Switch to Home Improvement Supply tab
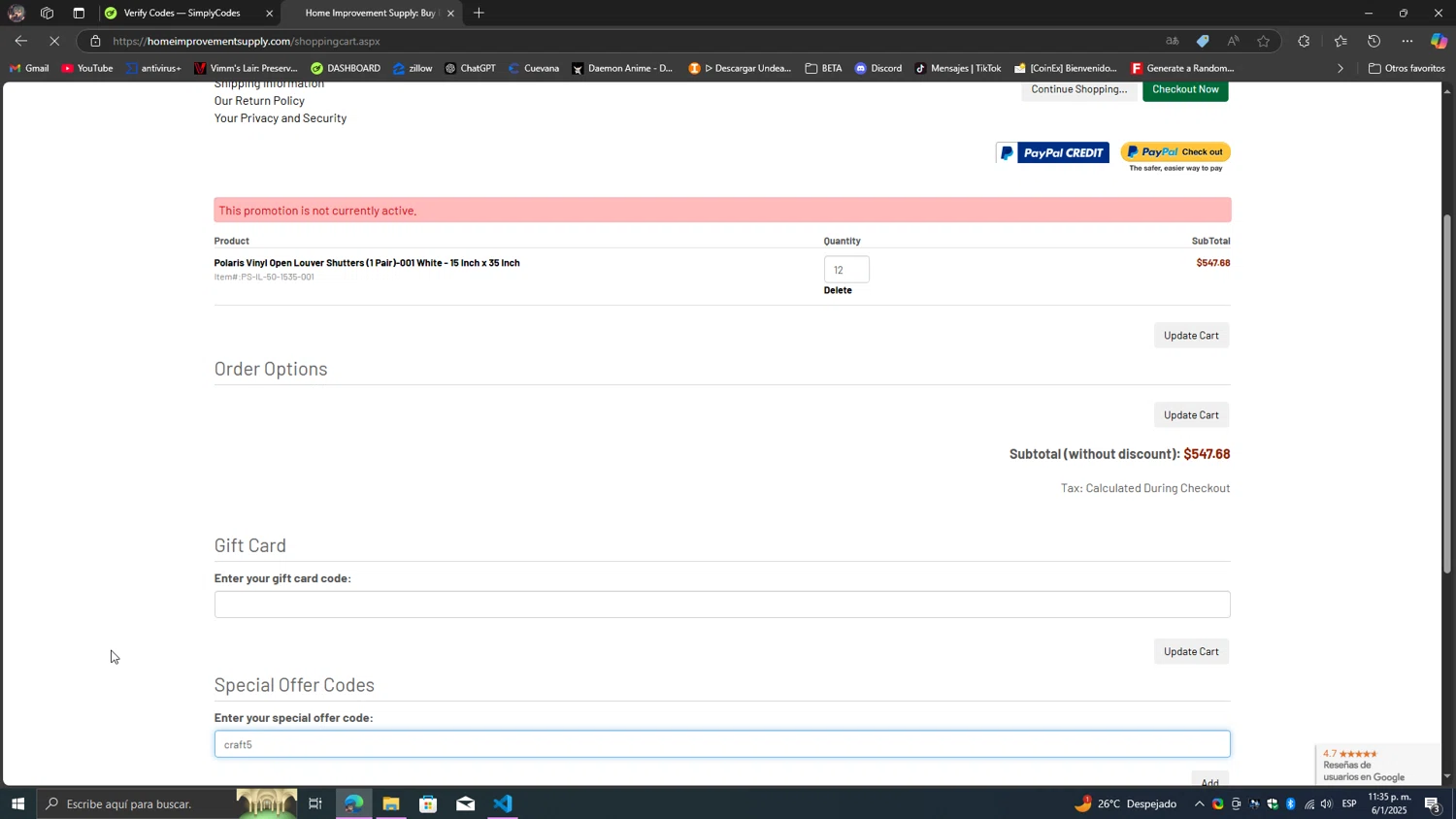Image resolution: width=1456 pixels, height=819 pixels. pyautogui.click(x=372, y=14)
